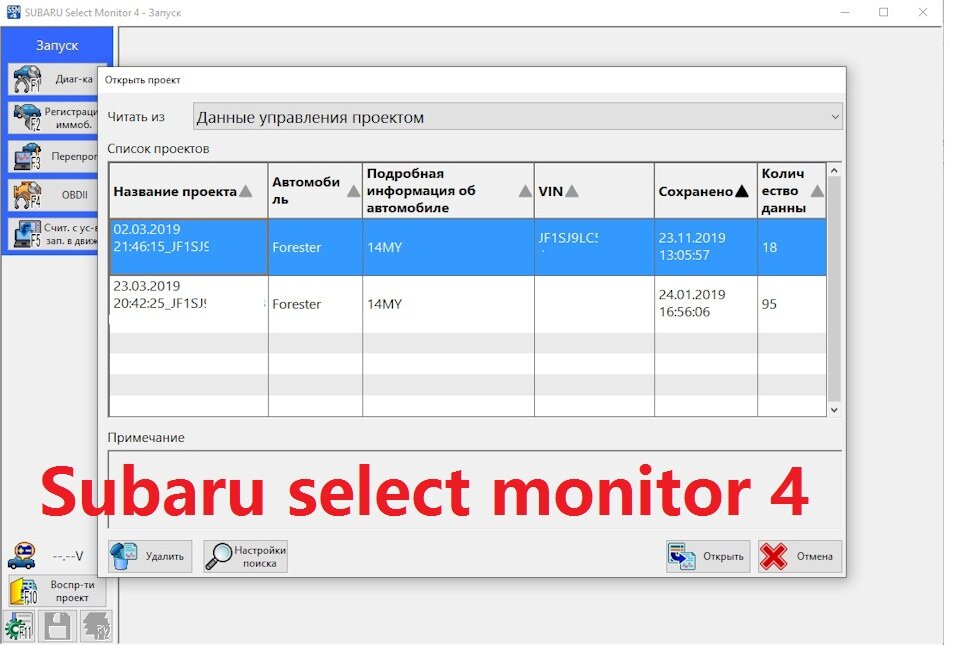
Task: Click the Удалить delete project button
Action: [150, 556]
